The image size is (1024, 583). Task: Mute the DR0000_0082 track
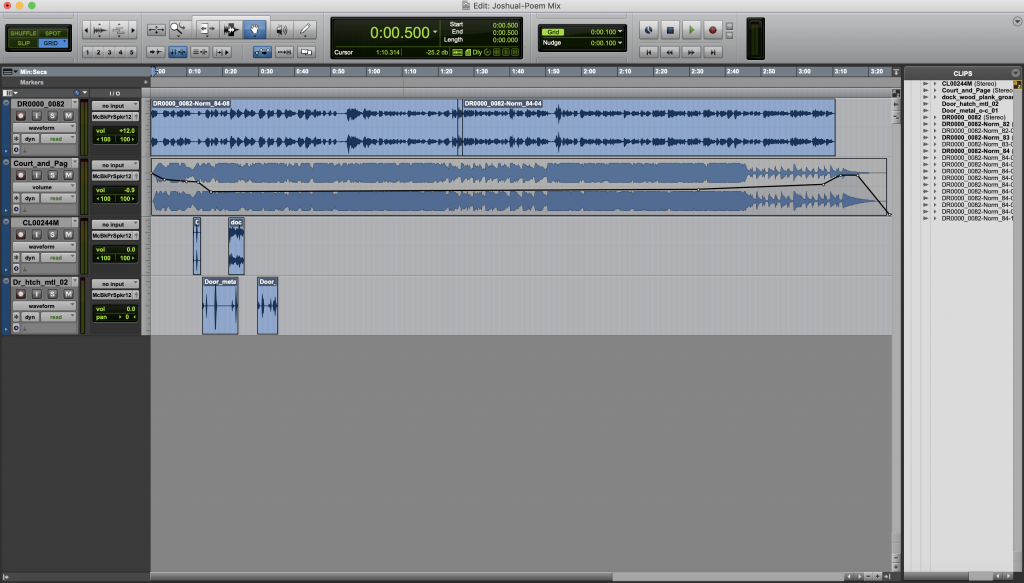click(x=68, y=116)
